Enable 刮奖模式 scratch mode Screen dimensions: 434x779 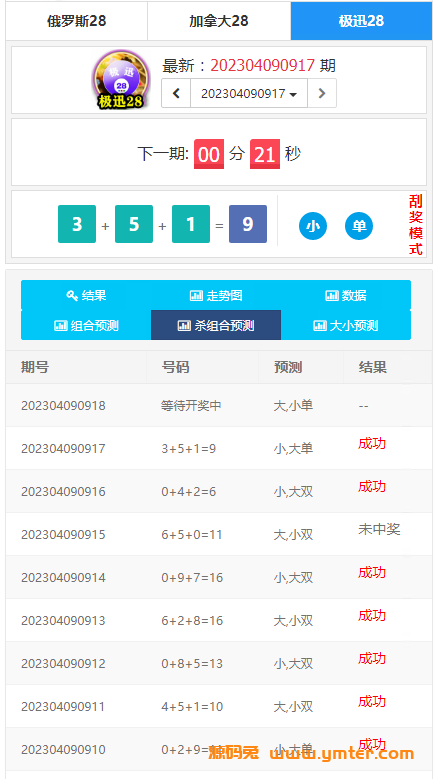click(416, 225)
